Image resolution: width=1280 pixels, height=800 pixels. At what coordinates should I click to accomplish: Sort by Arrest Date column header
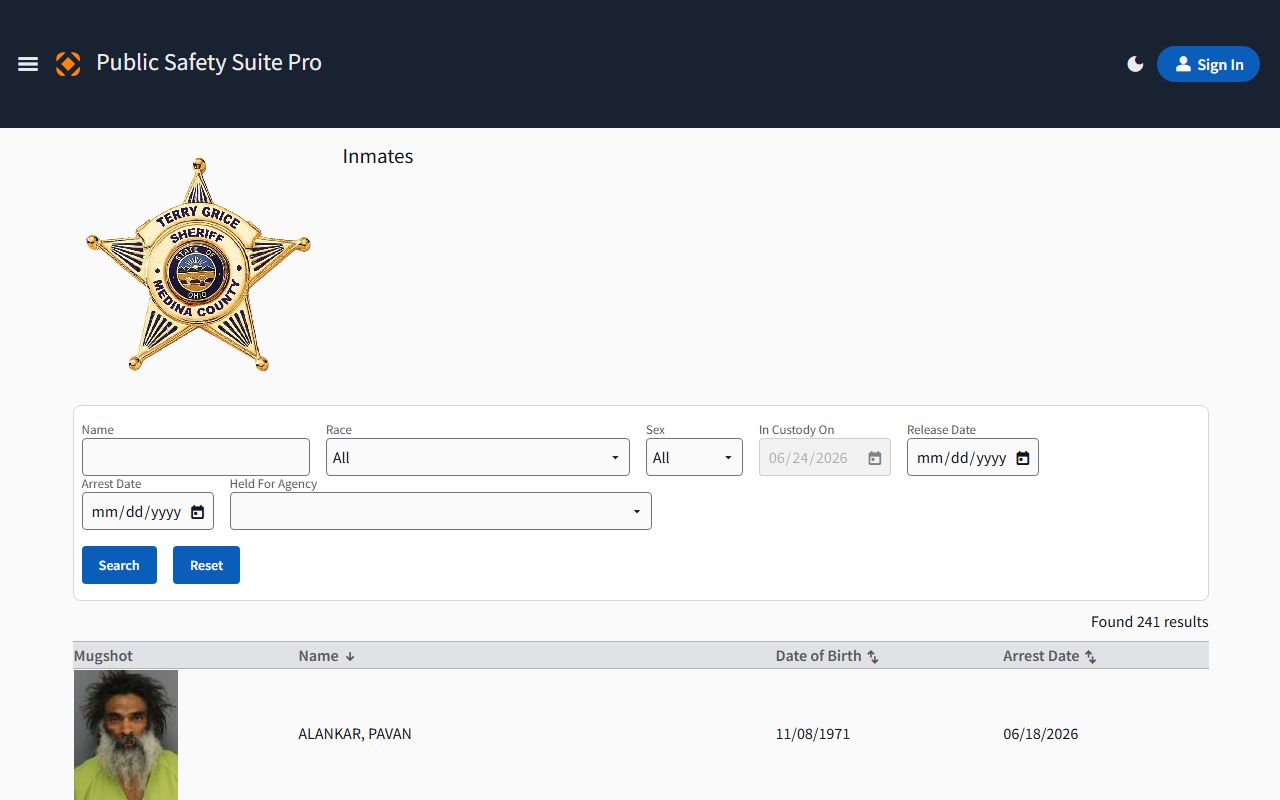pyautogui.click(x=1050, y=656)
